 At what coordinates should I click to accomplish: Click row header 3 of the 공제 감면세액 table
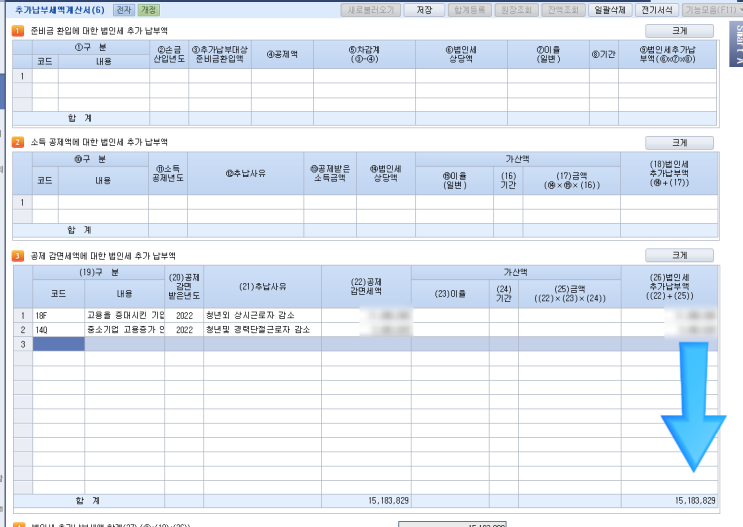[x=23, y=344]
